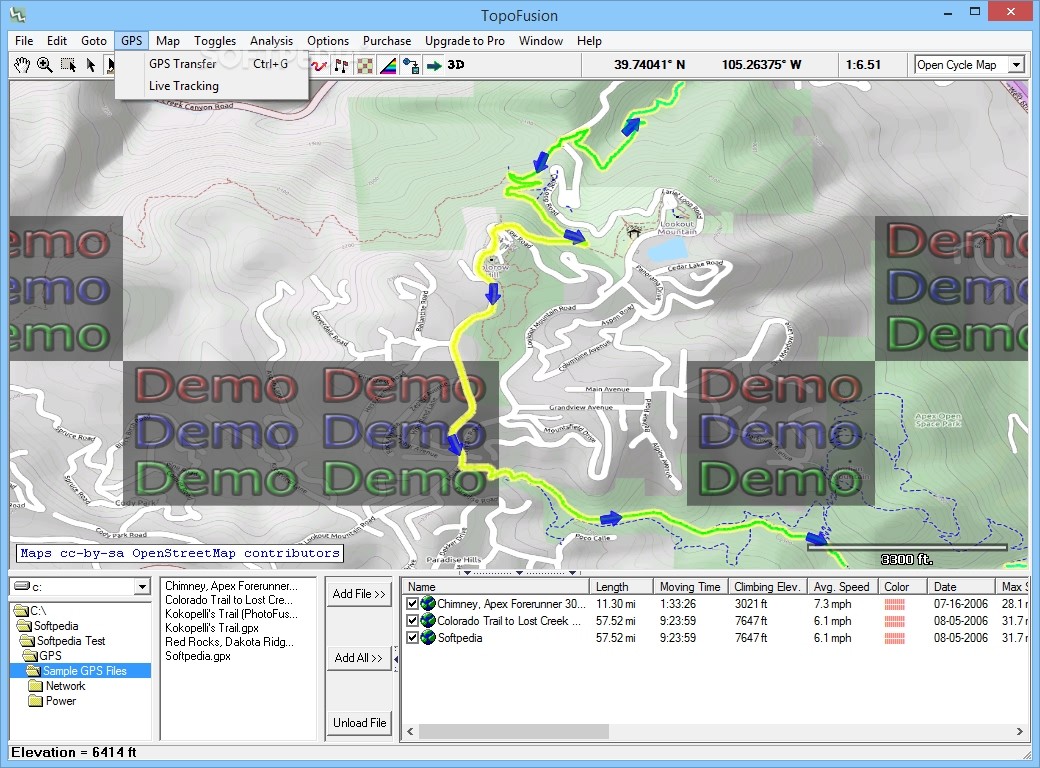Click the Network folder icon

pos(36,686)
